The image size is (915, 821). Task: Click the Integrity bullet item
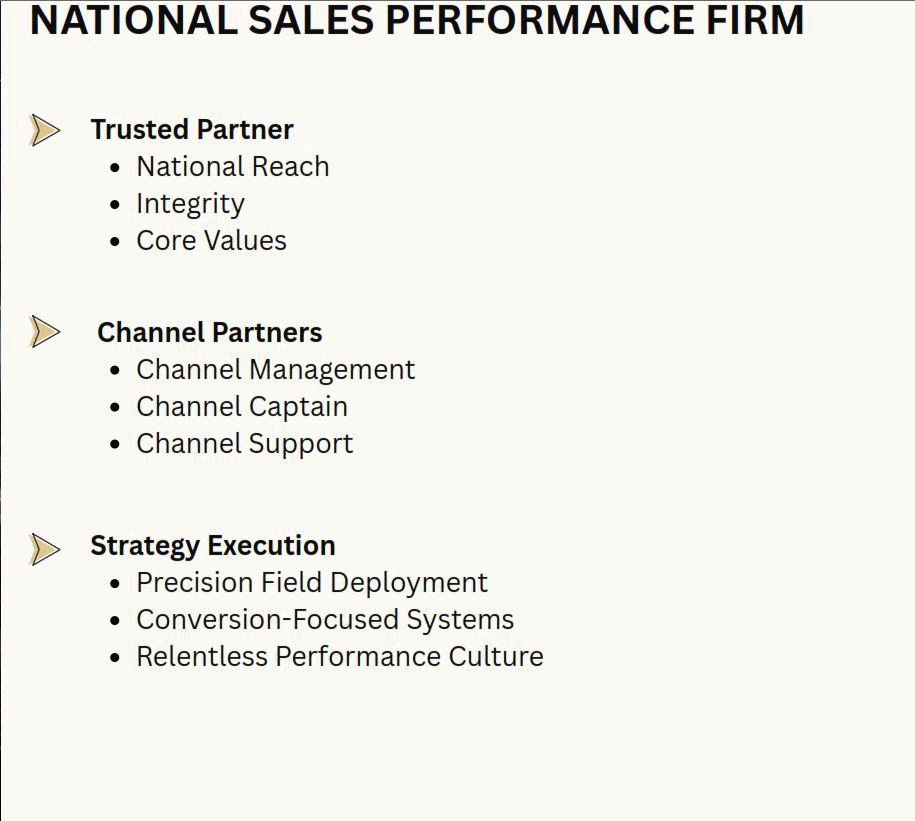click(190, 204)
